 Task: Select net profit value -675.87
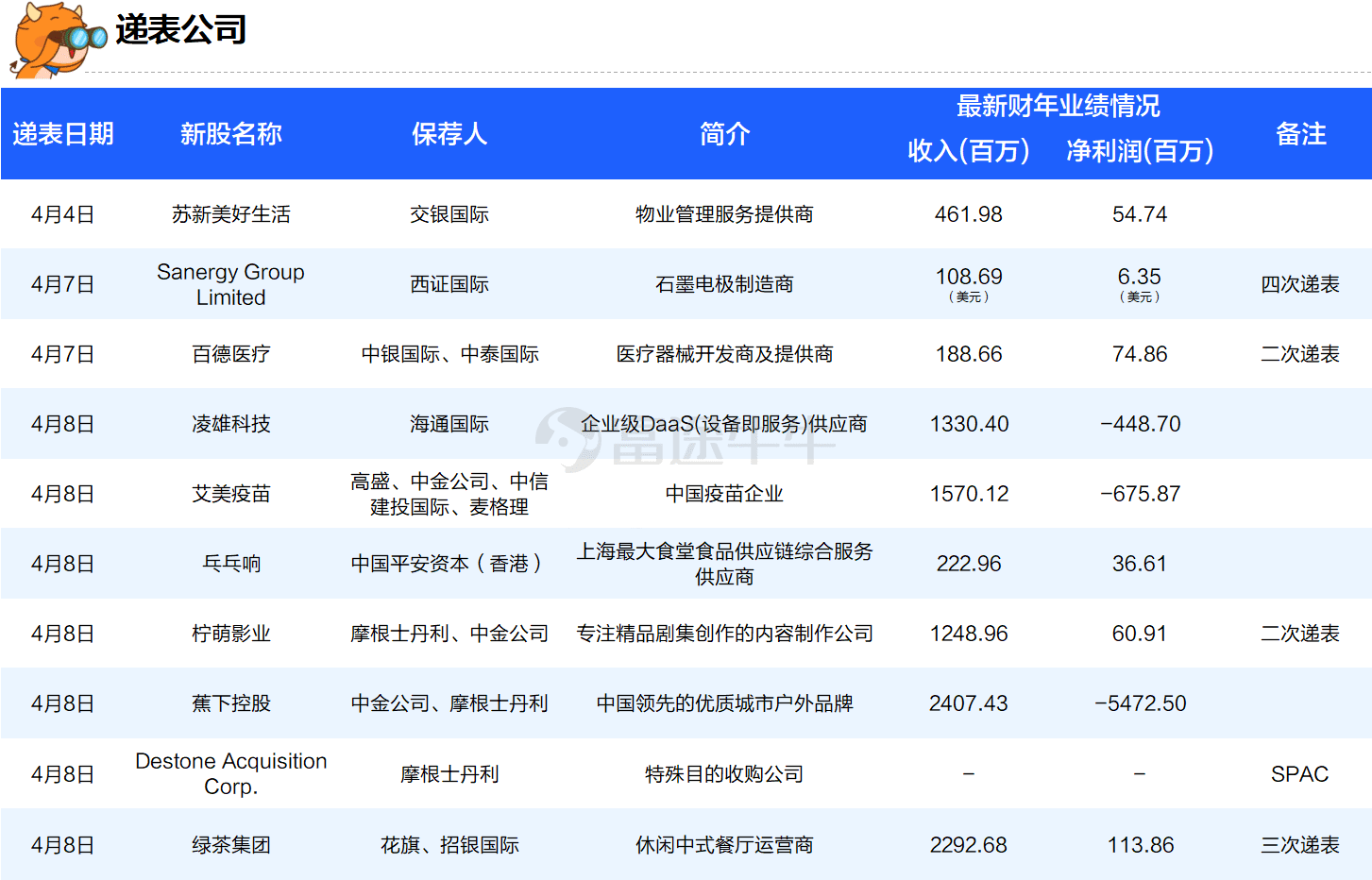pyautogui.click(x=1140, y=494)
